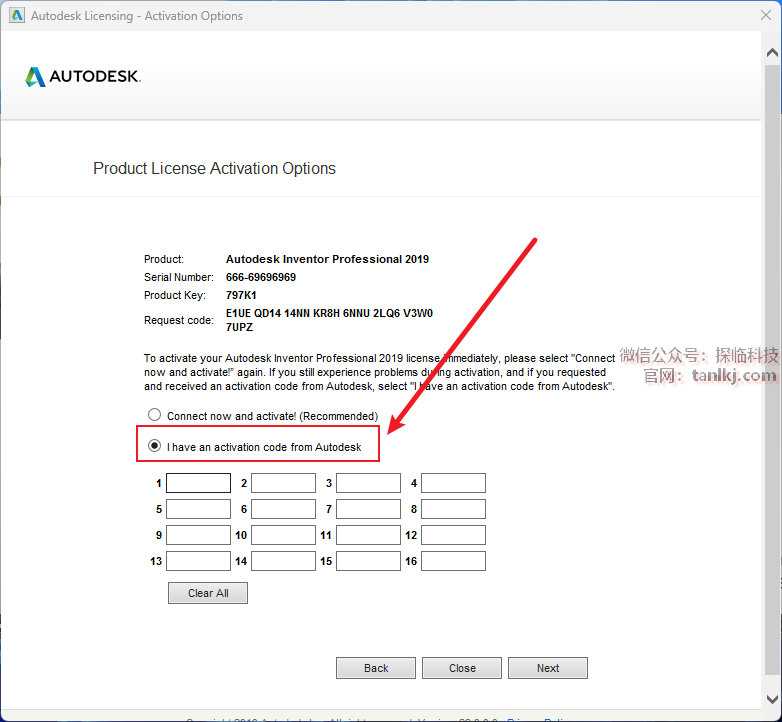The width and height of the screenshot is (782, 722).
Task: Click activation code field 8
Action: 453,509
